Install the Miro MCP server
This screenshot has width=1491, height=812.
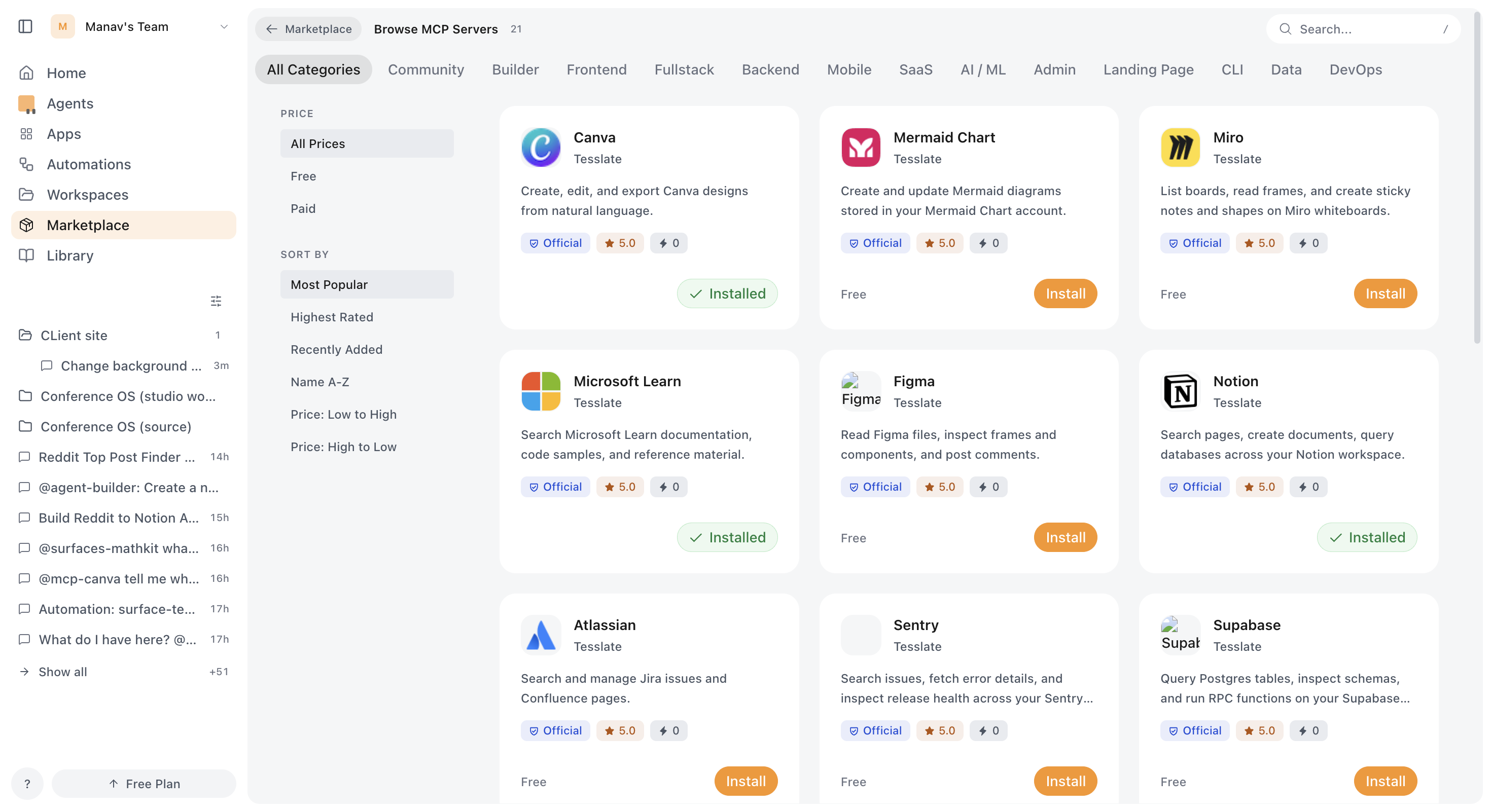tap(1385, 294)
